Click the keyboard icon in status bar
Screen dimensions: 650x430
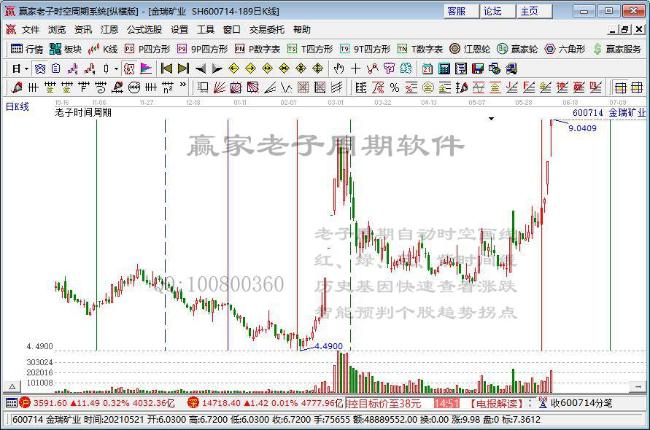(12, 402)
